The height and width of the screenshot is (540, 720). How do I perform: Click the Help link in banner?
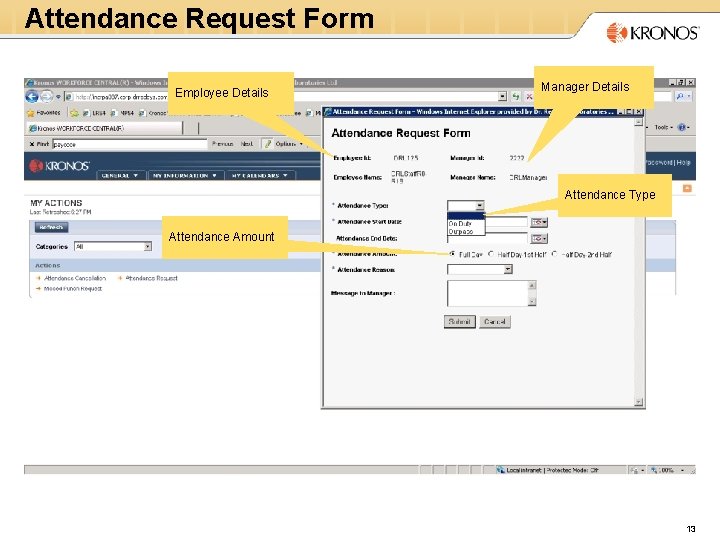pyautogui.click(x=683, y=163)
